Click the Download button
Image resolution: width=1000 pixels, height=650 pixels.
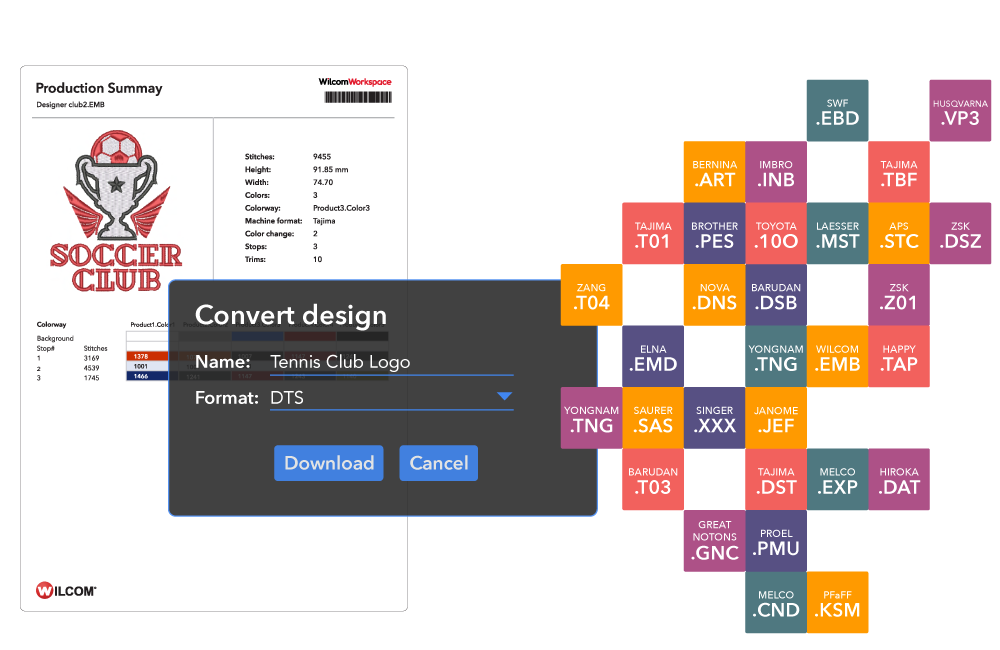point(328,463)
